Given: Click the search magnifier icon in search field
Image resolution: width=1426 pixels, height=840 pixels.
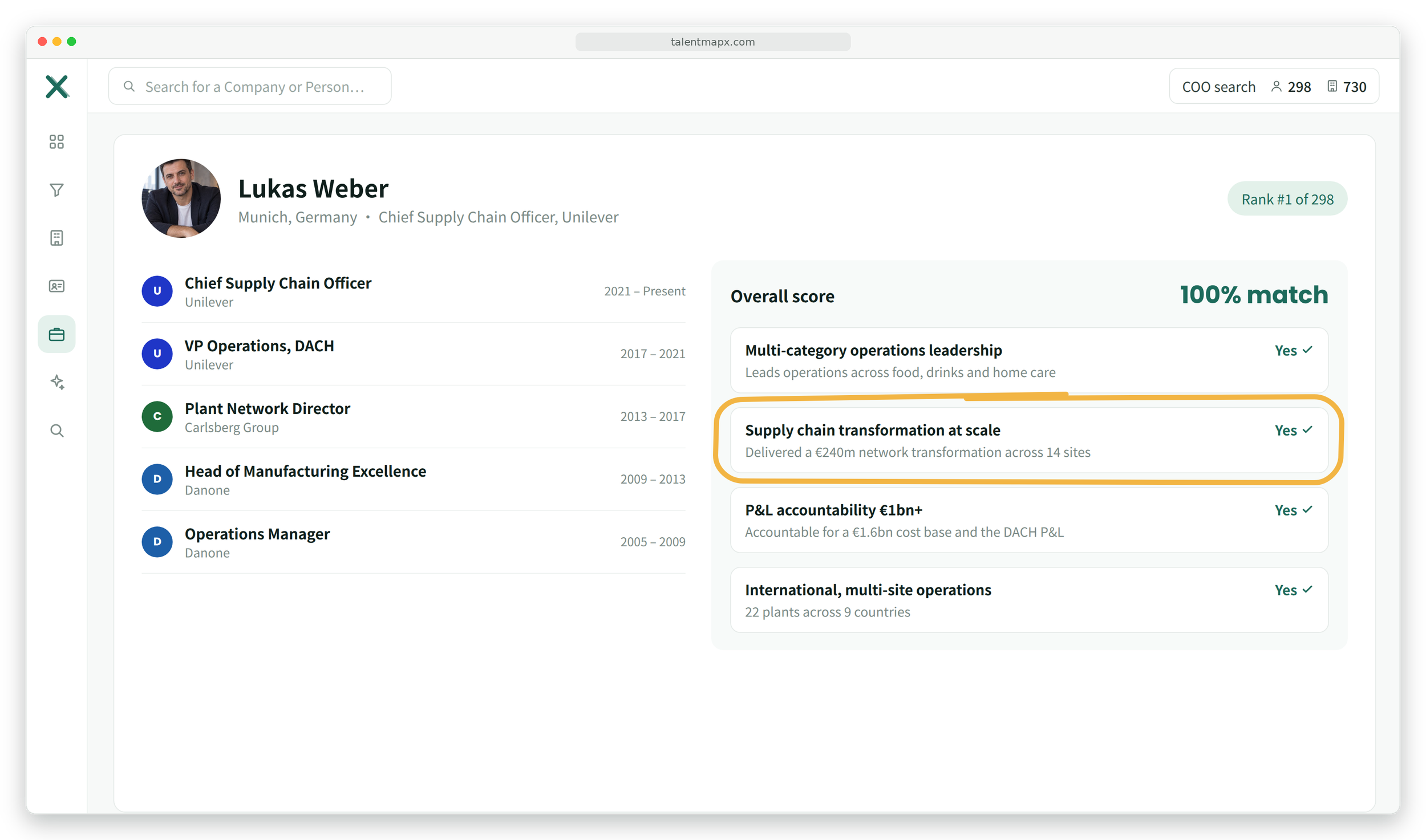Looking at the screenshot, I should 129,86.
